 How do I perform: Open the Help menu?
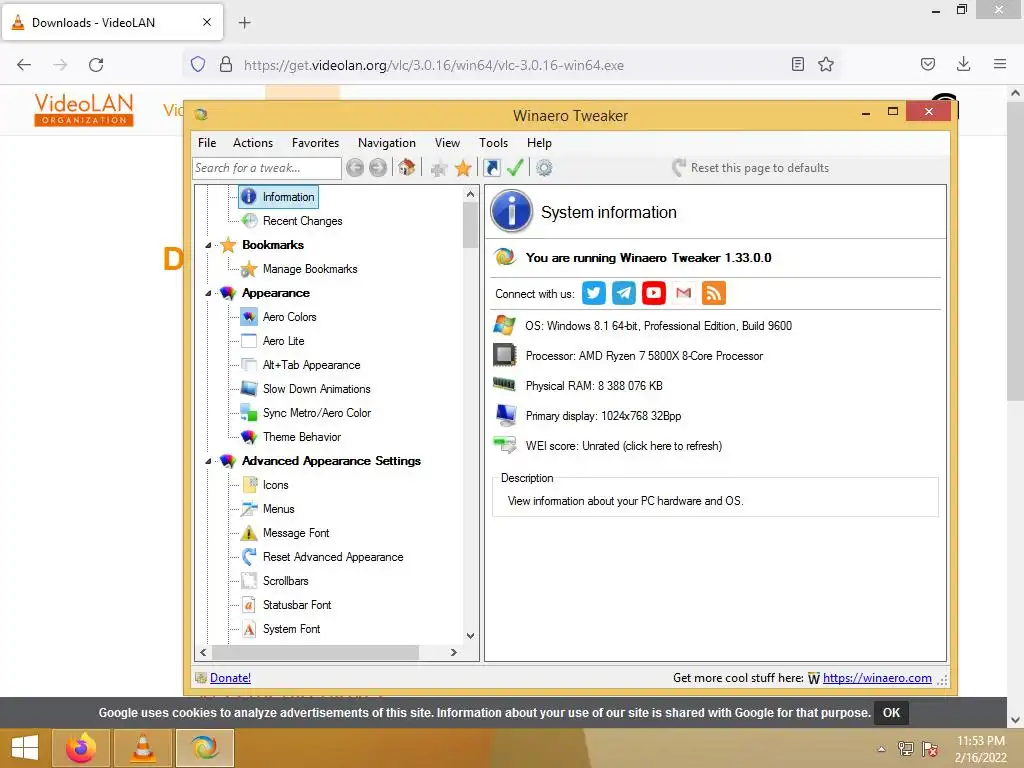(539, 142)
